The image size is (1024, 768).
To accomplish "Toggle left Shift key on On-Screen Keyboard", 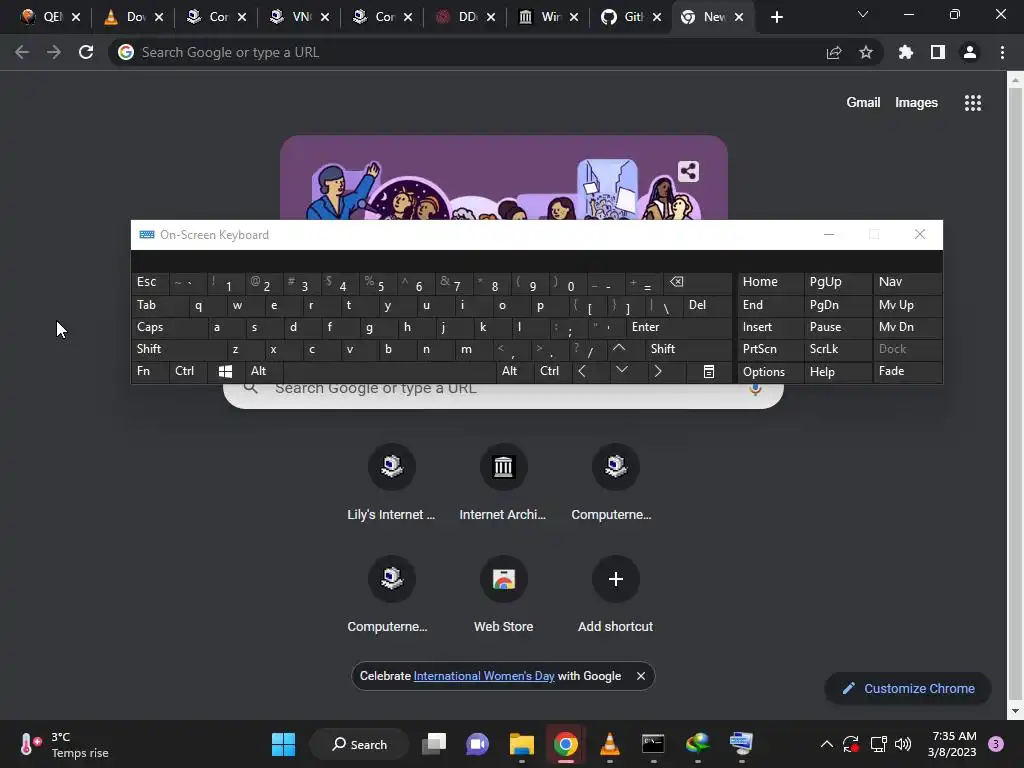I will [179, 349].
